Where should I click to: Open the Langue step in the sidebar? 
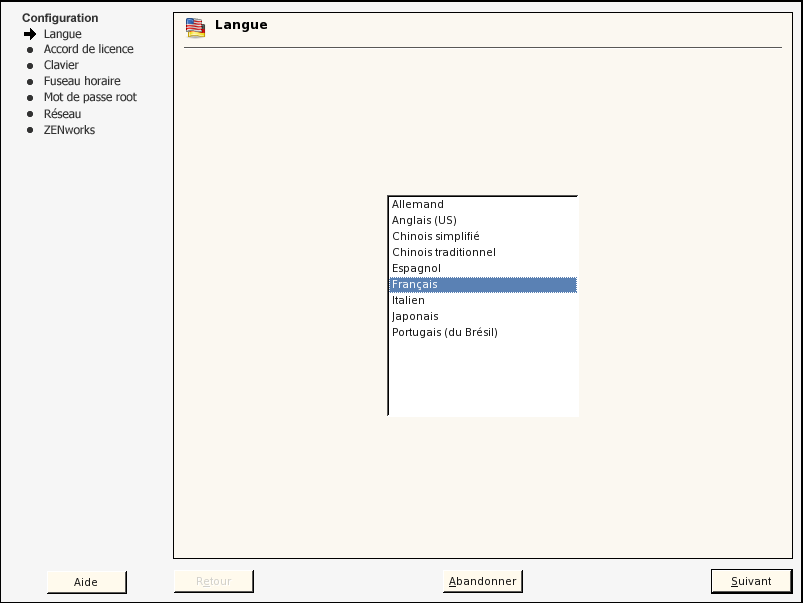click(62, 33)
